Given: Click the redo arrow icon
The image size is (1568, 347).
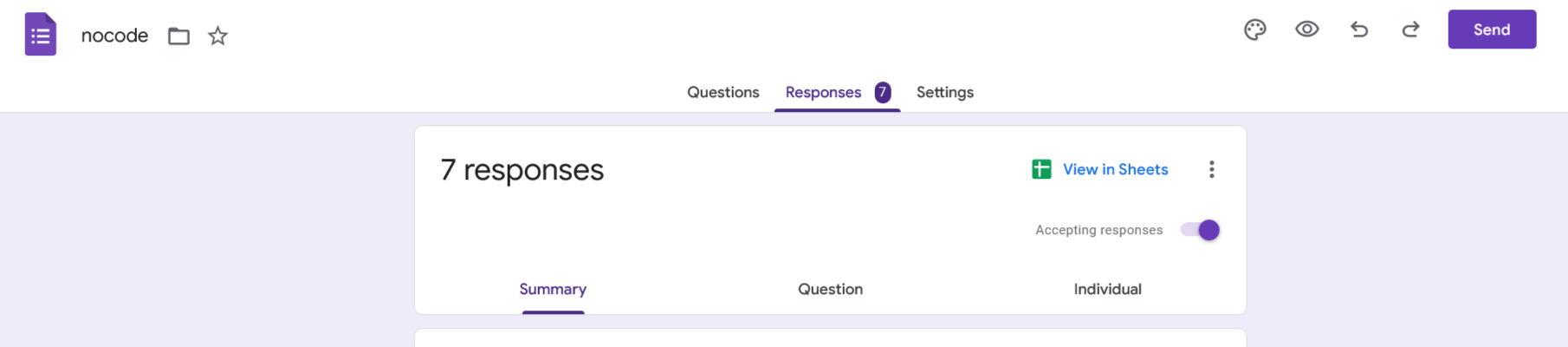Looking at the screenshot, I should point(1410,29).
